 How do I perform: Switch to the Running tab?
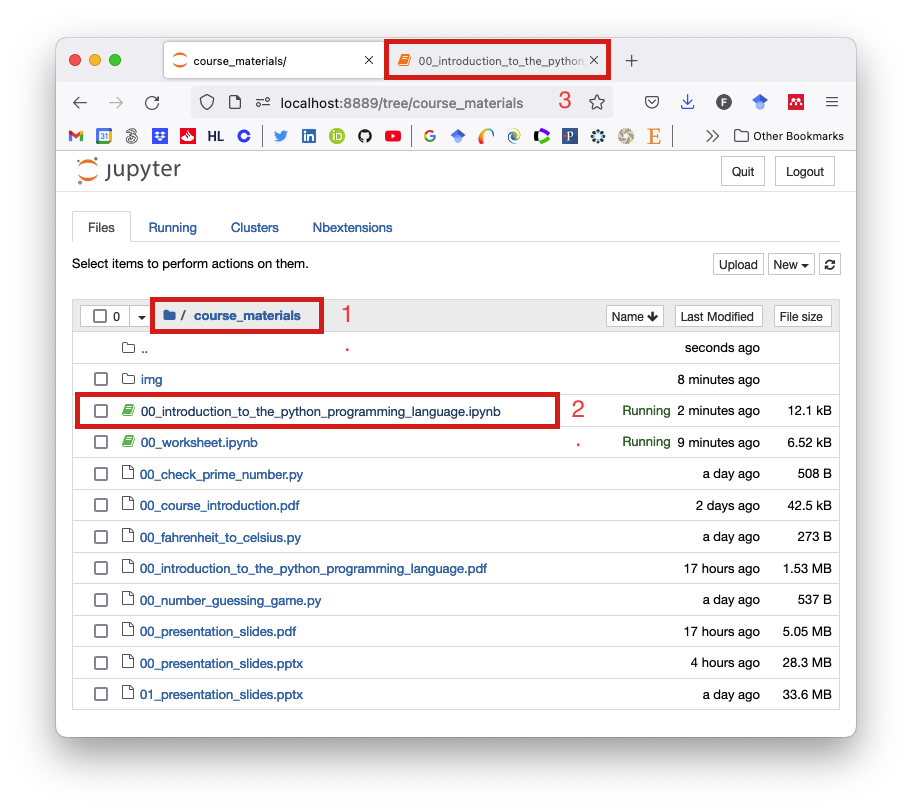tap(173, 227)
